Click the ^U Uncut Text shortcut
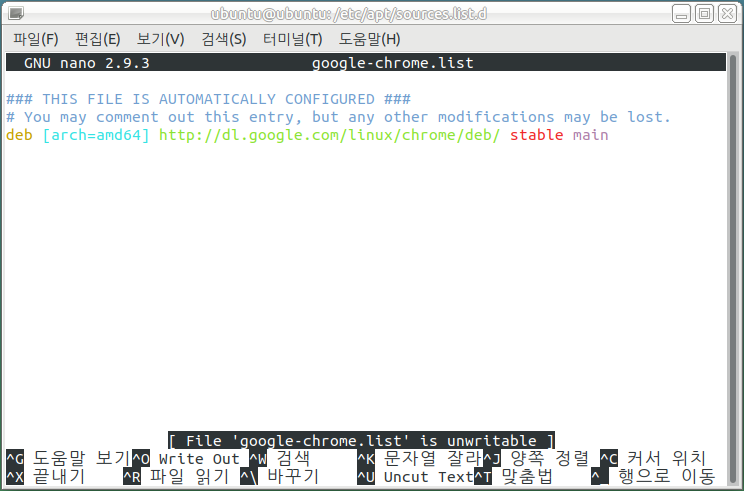Screen dimensions: 744x491 [415, 477]
